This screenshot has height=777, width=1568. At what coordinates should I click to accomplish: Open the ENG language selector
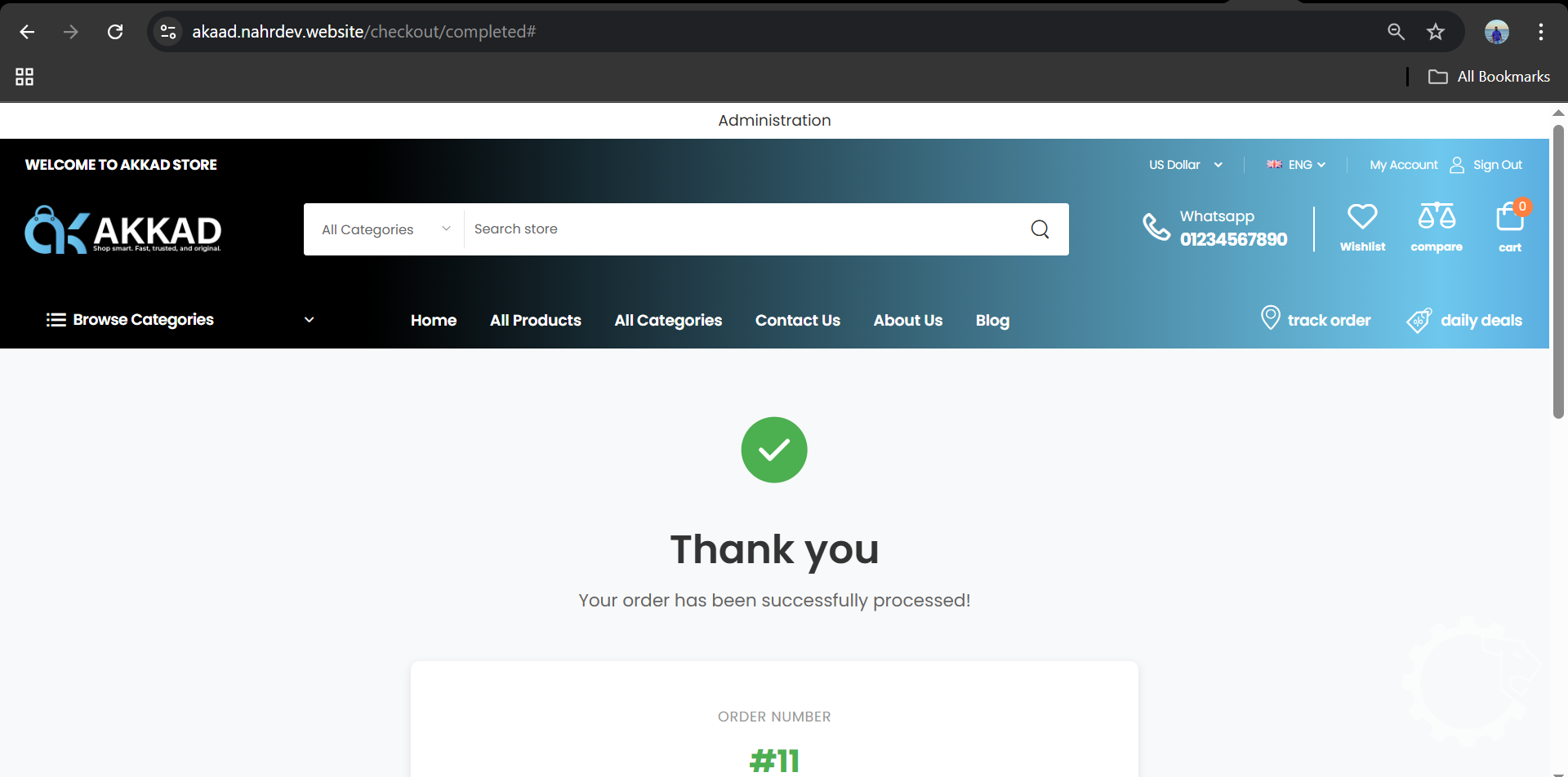pos(1296,165)
